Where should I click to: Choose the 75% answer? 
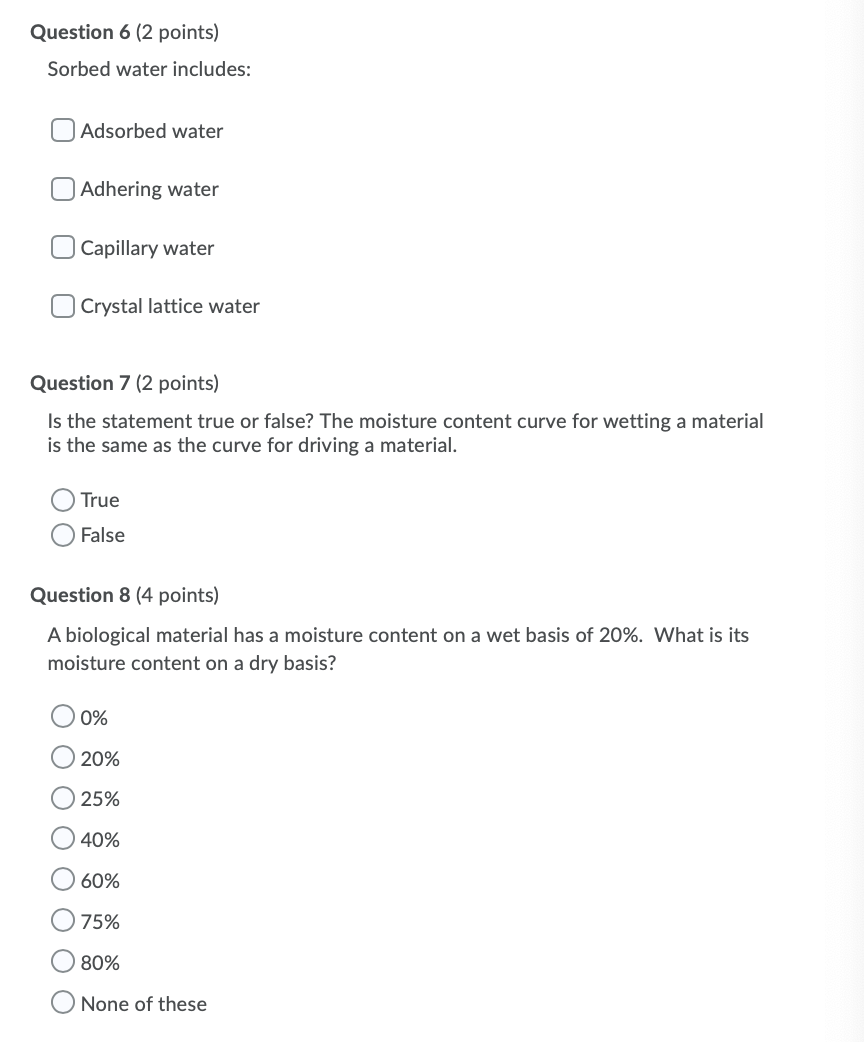click(62, 921)
